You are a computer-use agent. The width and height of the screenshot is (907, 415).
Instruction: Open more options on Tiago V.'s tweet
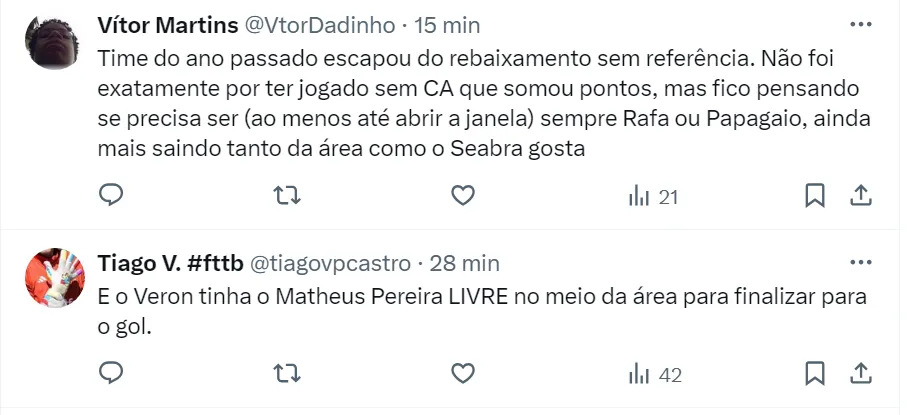click(x=860, y=264)
